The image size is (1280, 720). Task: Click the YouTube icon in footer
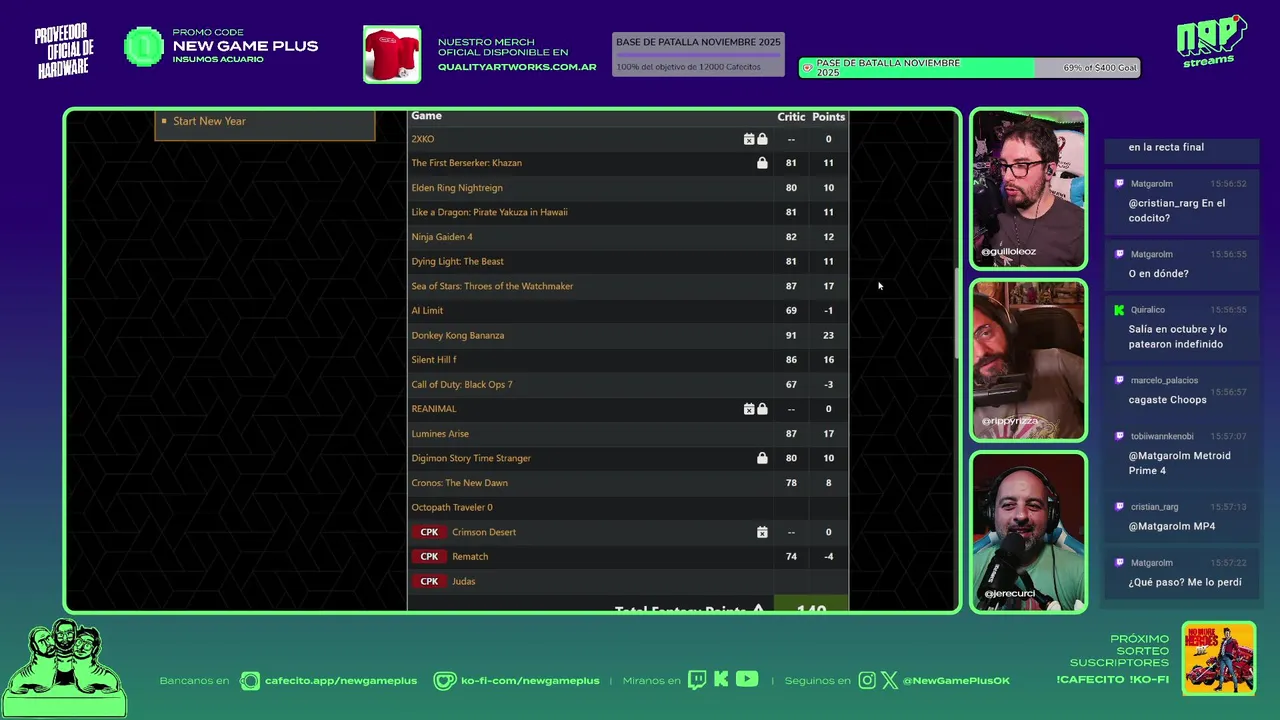pyautogui.click(x=747, y=680)
